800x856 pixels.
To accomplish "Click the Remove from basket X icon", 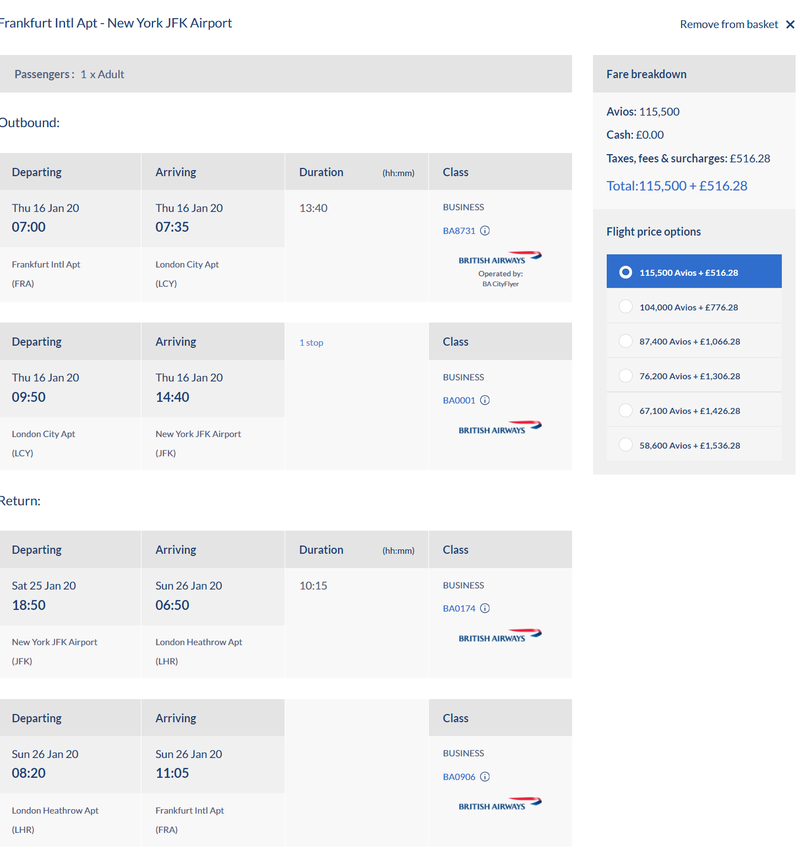I will point(790,25).
